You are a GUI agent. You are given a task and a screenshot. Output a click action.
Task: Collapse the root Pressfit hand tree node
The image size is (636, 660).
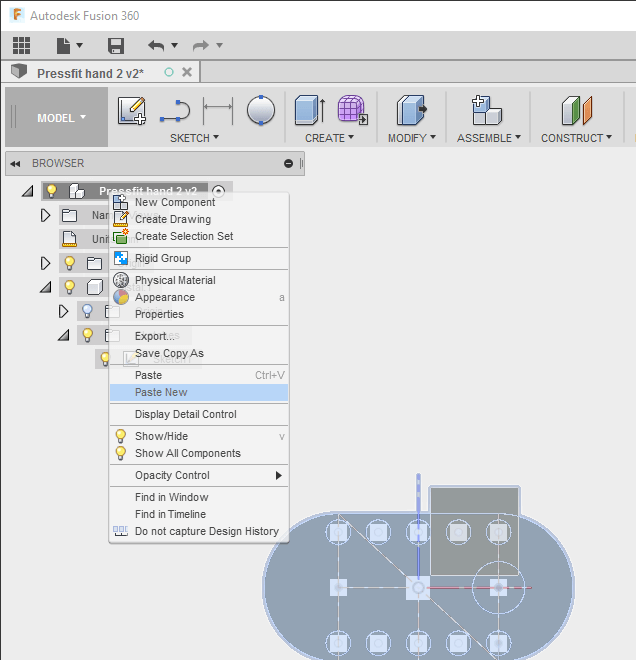(x=28, y=191)
